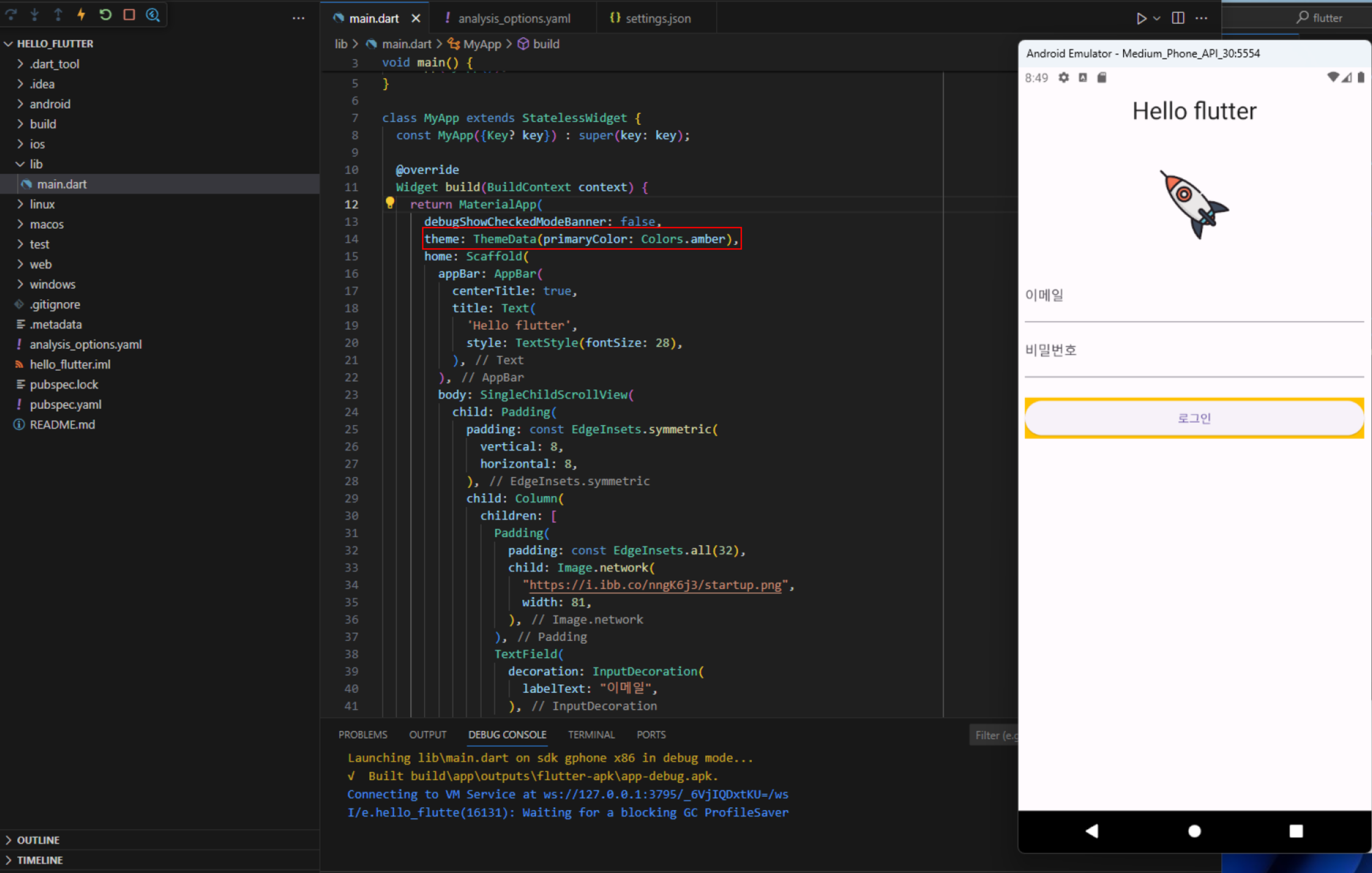Click the rocket image in the emulator
Screen dimensions: 1372x873
(x=1194, y=204)
